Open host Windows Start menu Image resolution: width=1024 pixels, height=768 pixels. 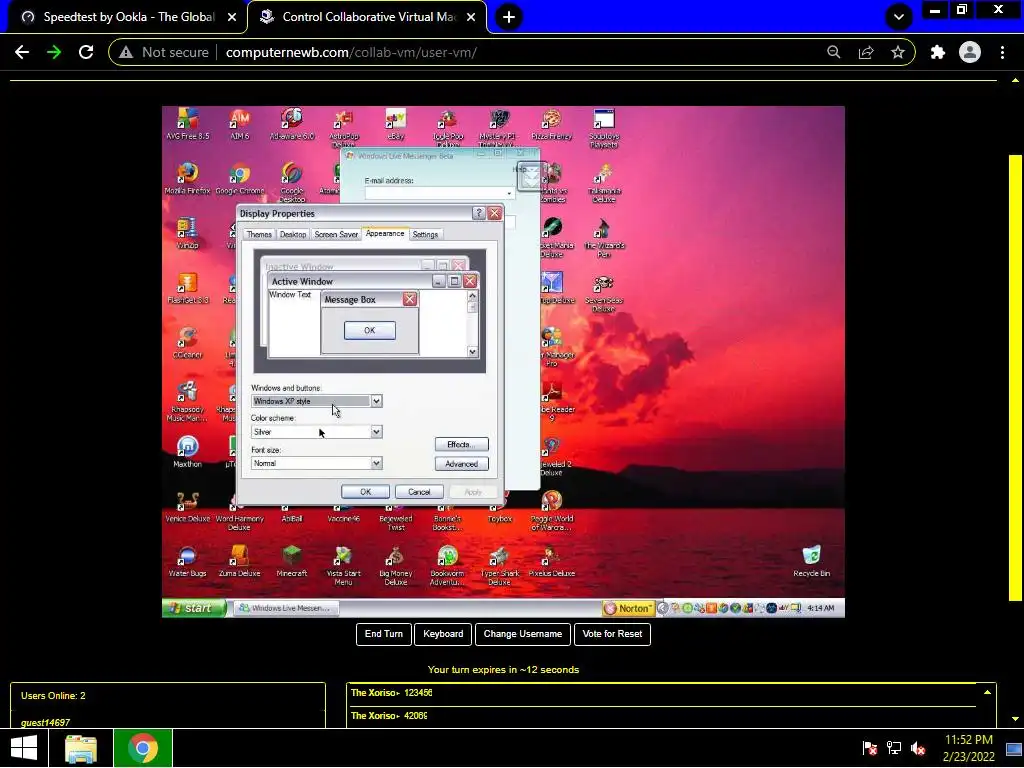pyautogui.click(x=24, y=748)
